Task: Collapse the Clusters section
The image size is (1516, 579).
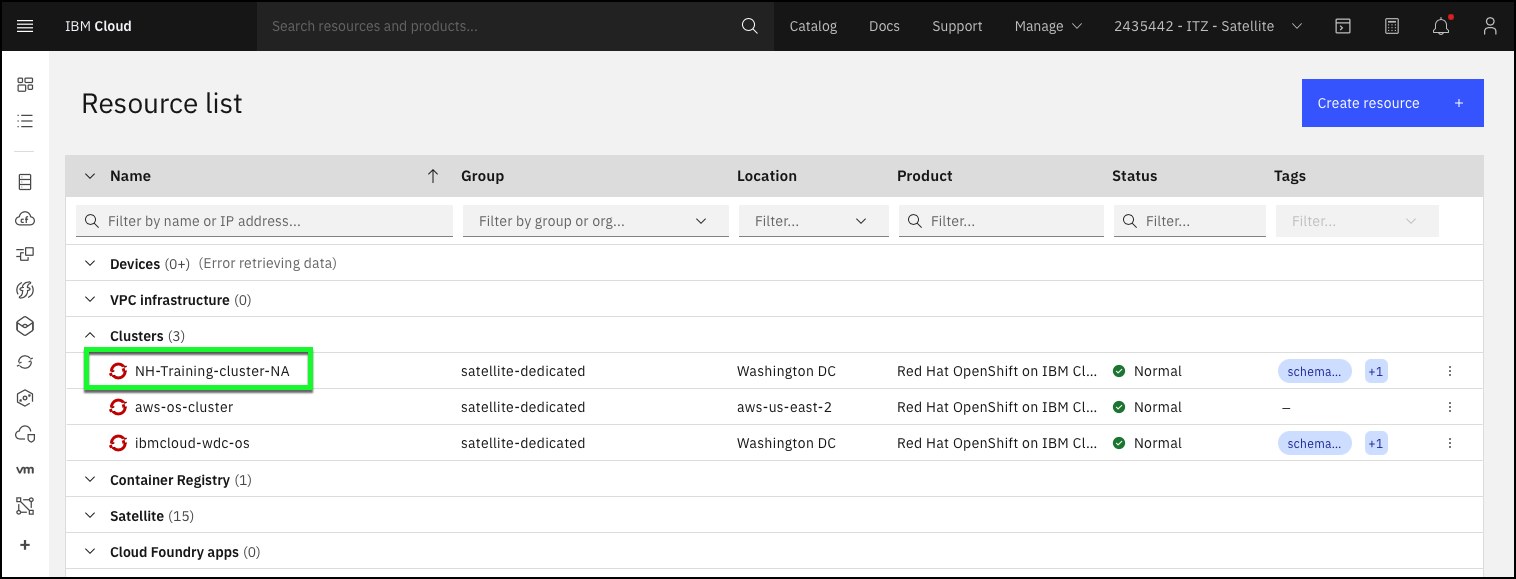Action: click(x=90, y=336)
